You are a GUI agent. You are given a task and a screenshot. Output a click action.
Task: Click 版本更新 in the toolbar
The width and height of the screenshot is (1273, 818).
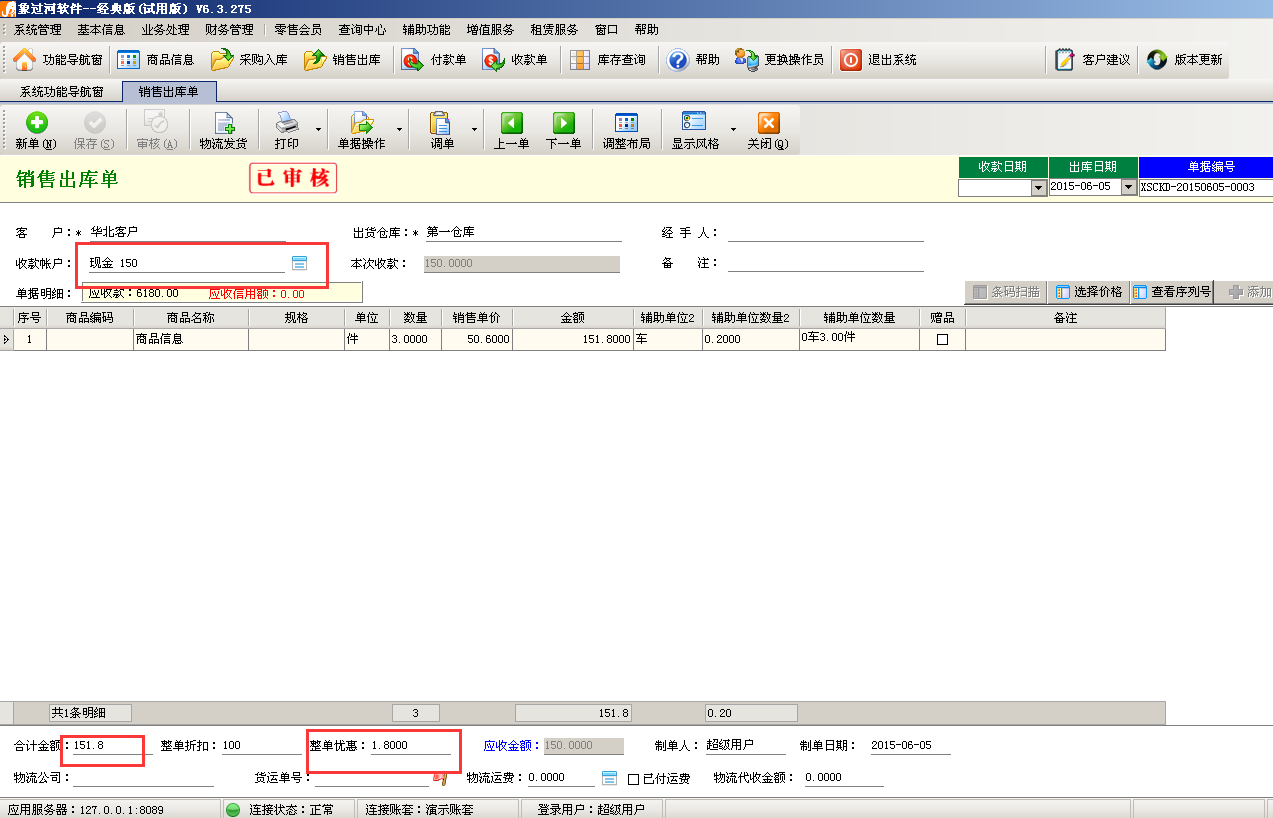point(1184,60)
